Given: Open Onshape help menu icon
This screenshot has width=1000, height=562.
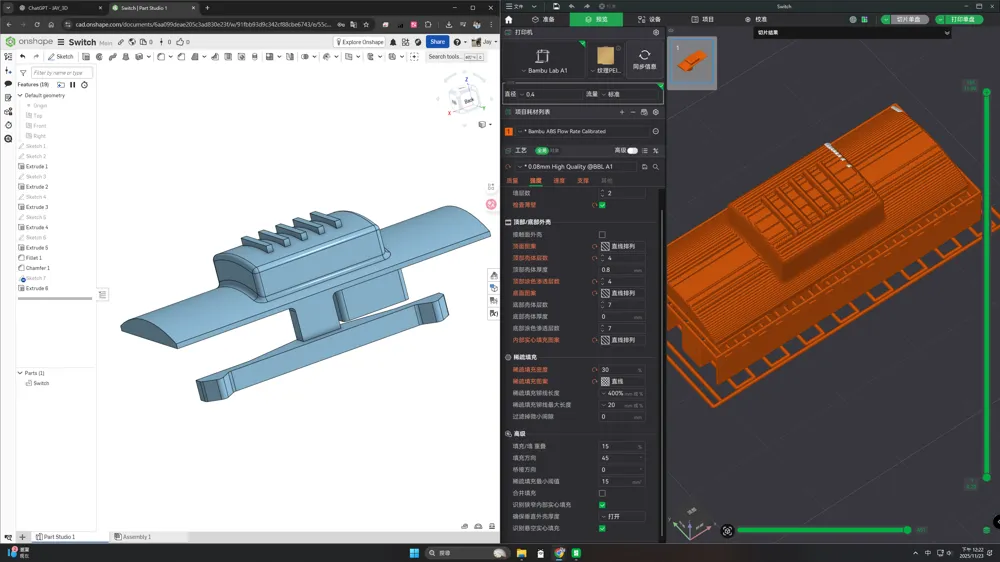Looking at the screenshot, I should click(x=457, y=42).
